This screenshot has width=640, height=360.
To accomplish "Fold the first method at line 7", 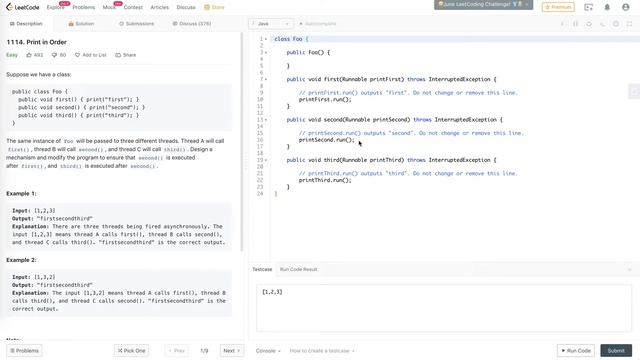I will tap(266, 79).
